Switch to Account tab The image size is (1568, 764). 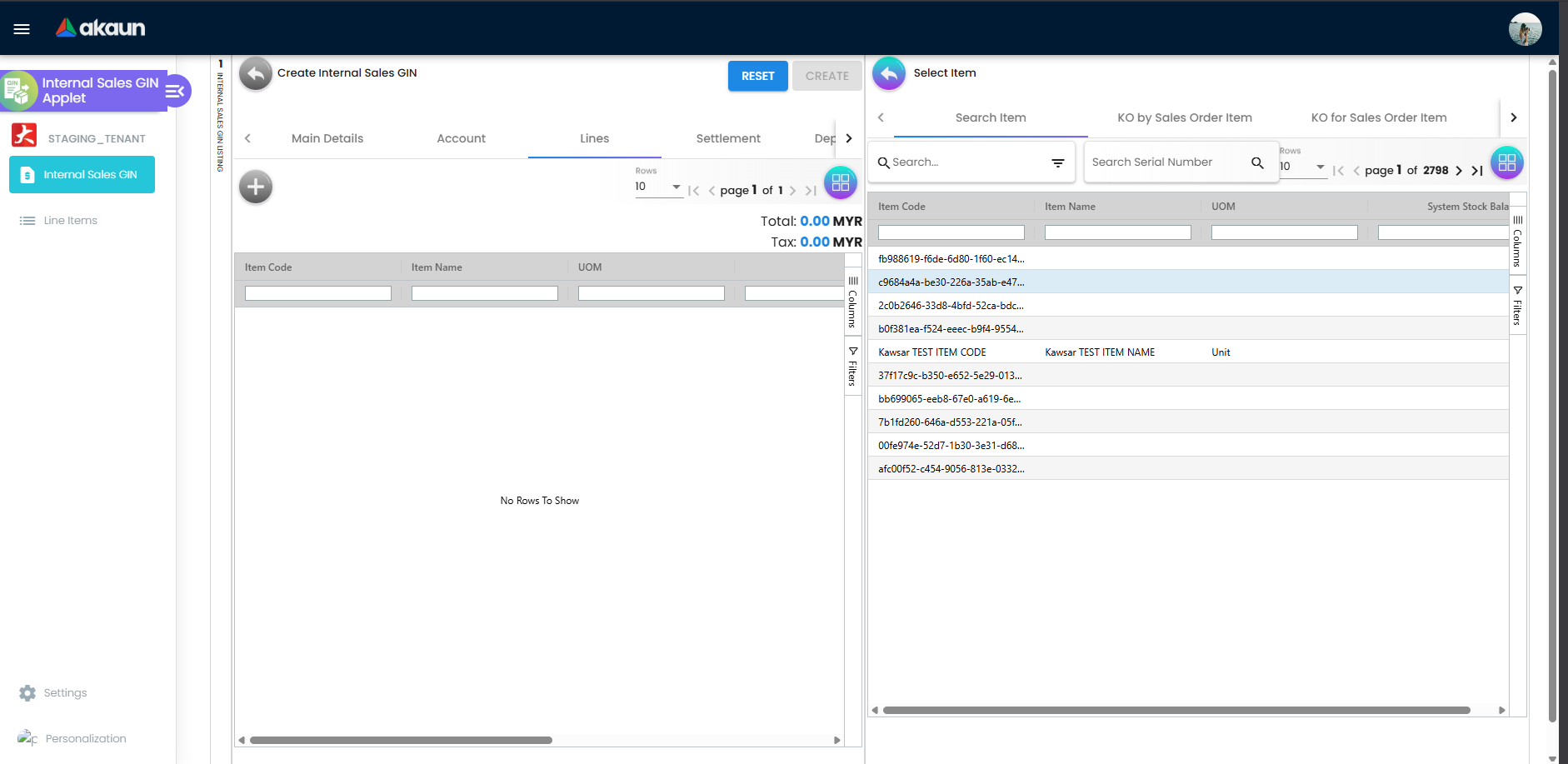click(x=461, y=139)
